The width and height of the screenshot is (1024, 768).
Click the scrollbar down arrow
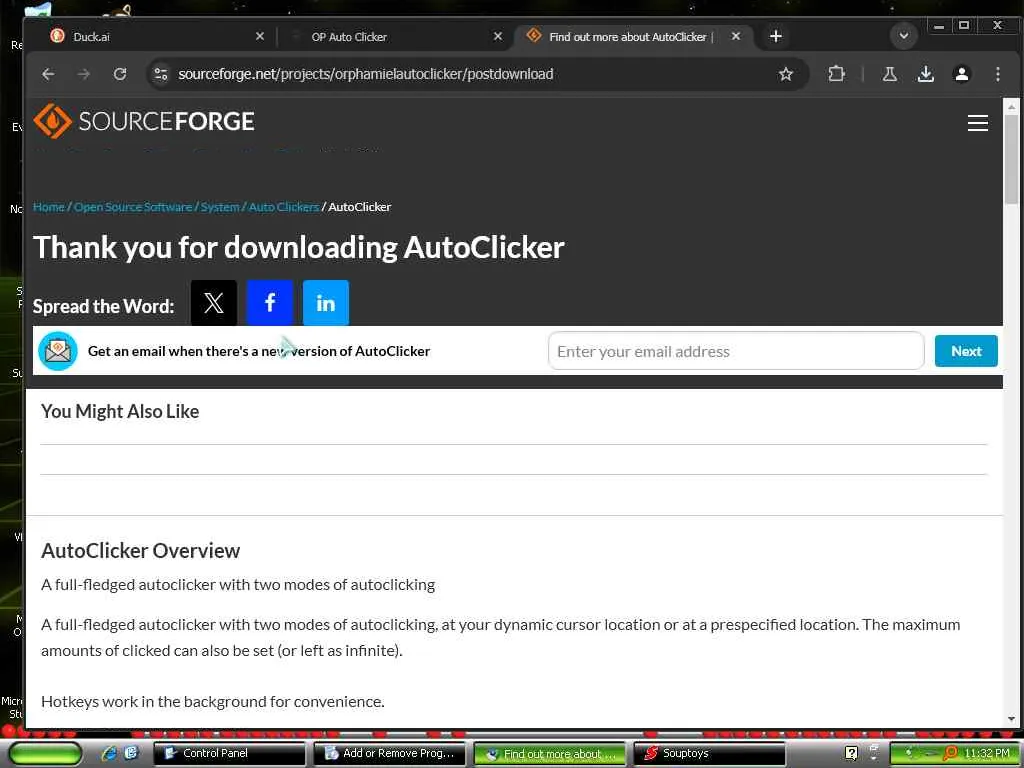(1011, 720)
